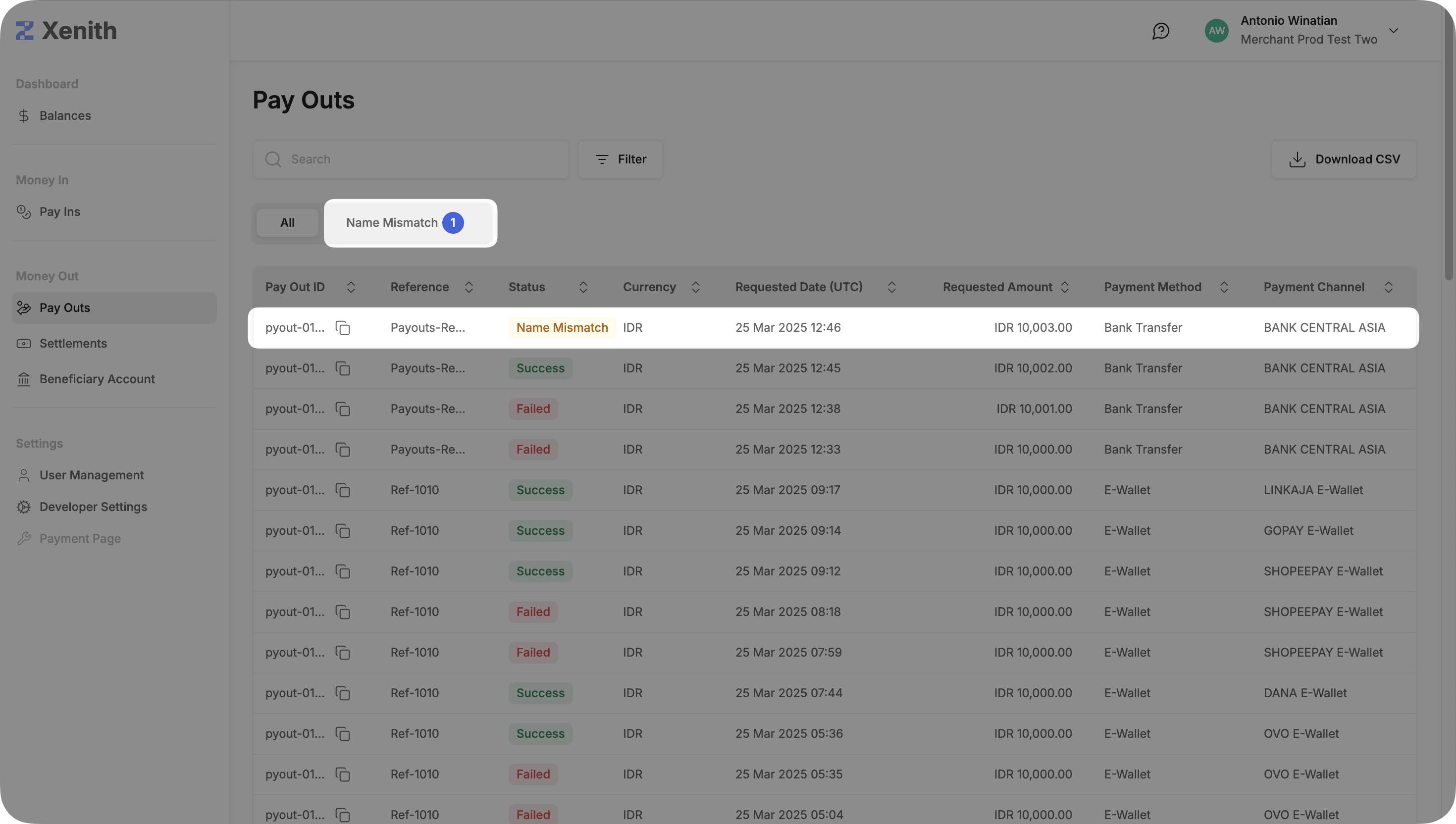Sort by Requested Amount column

coord(1064,287)
